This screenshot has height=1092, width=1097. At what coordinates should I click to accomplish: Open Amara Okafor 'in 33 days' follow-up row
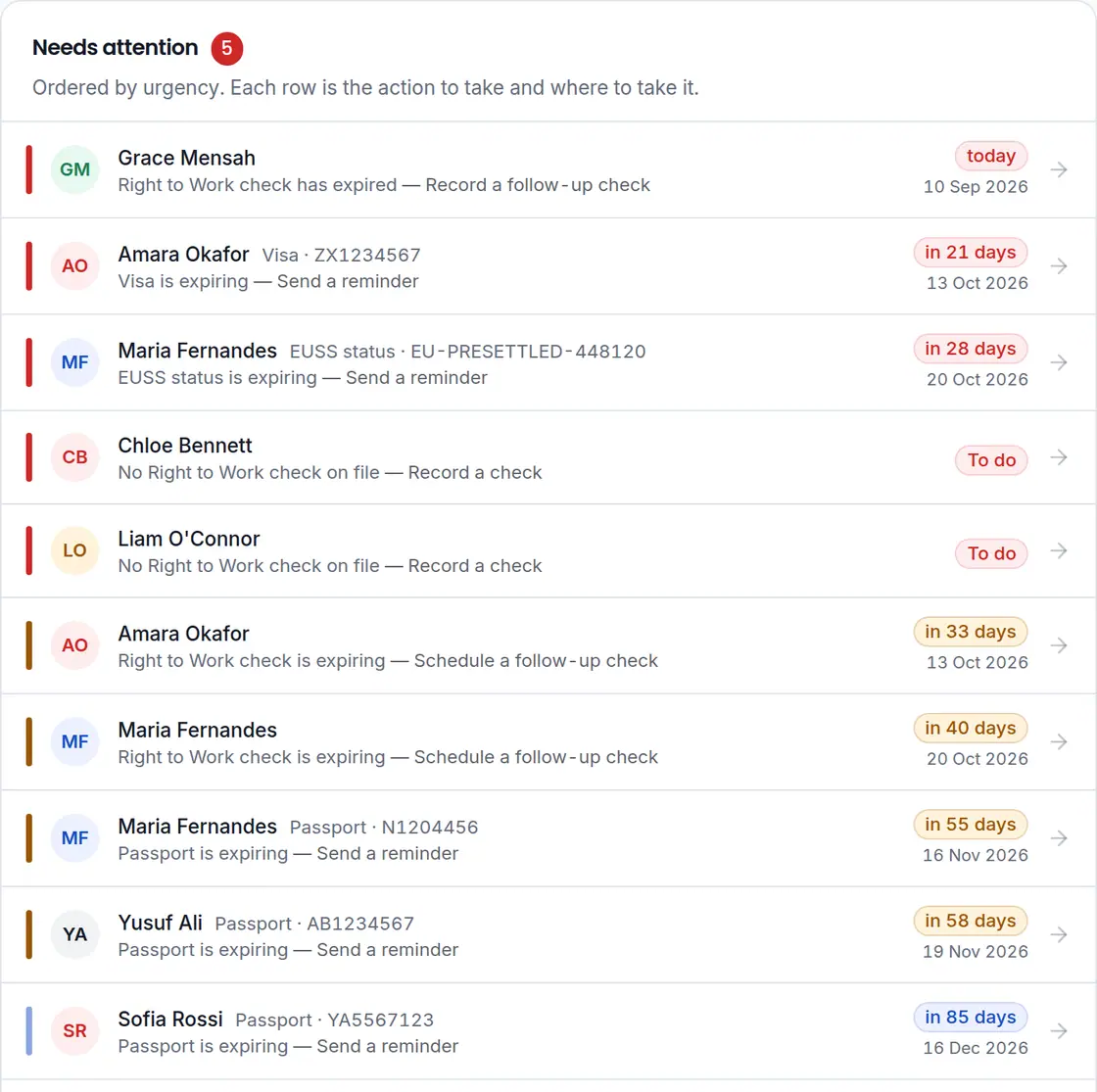pos(548,645)
